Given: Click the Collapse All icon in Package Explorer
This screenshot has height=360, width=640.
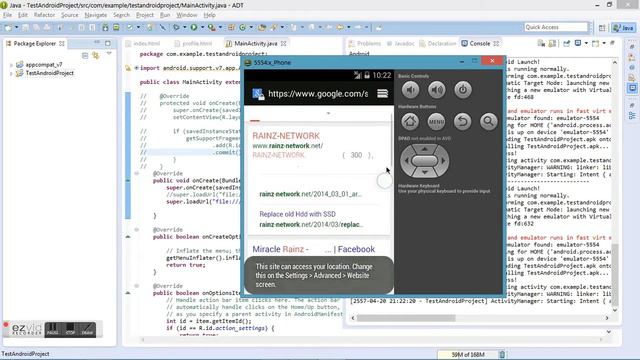Looking at the screenshot, I should [85, 55].
